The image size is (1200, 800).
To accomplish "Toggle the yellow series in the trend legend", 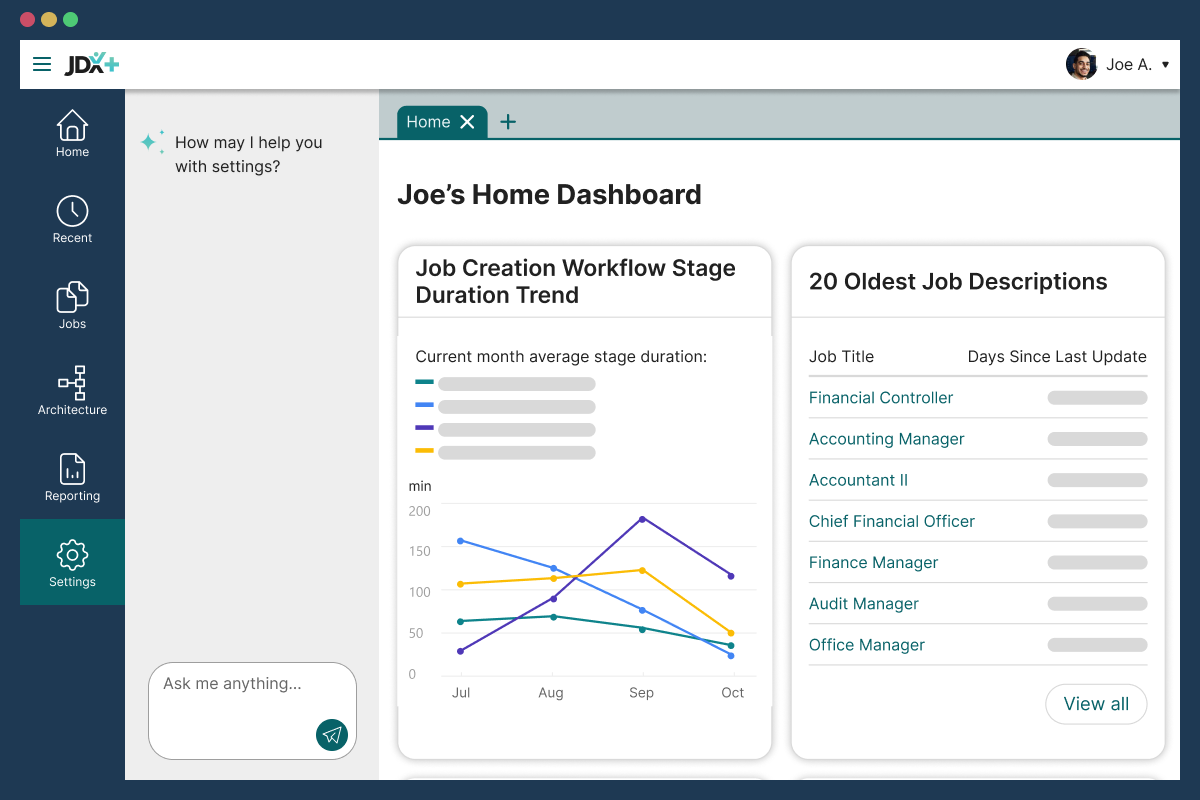I will pos(424,452).
